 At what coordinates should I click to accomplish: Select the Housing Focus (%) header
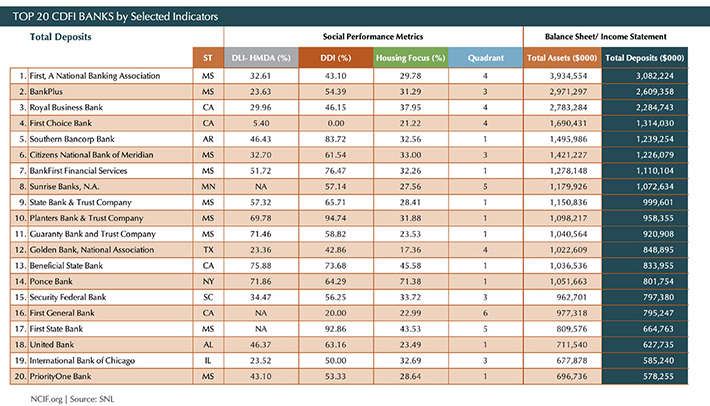(411, 57)
